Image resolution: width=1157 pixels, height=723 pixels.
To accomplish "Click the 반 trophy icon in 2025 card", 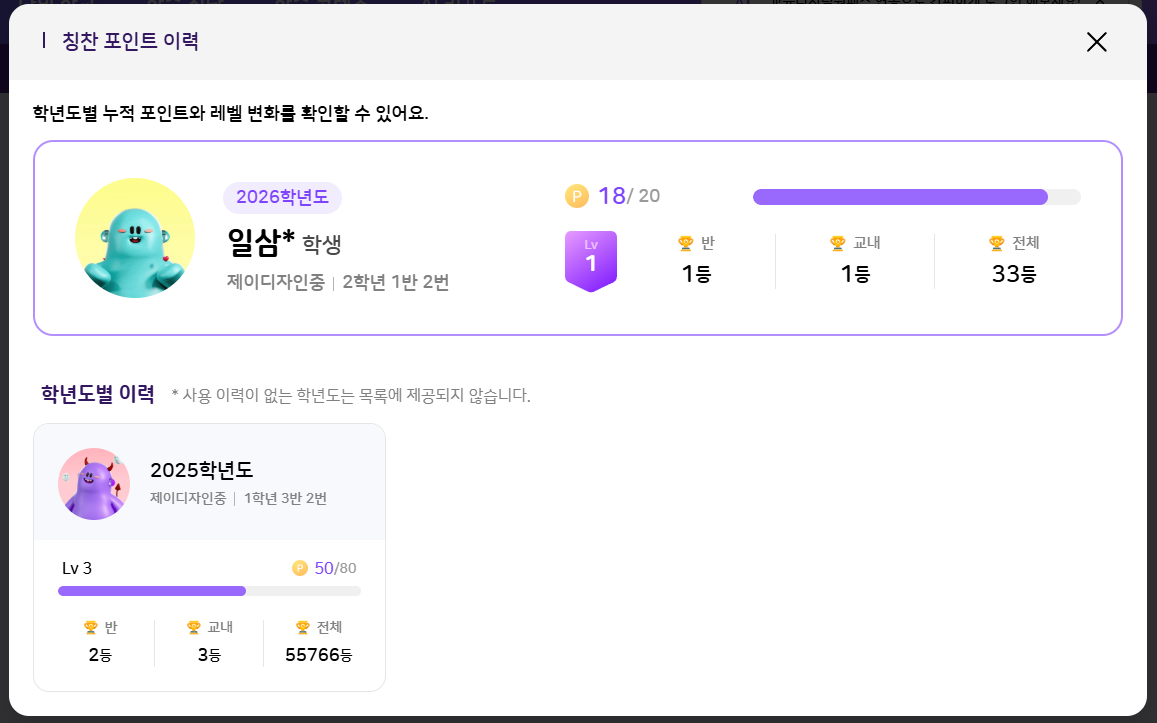I will [x=91, y=628].
